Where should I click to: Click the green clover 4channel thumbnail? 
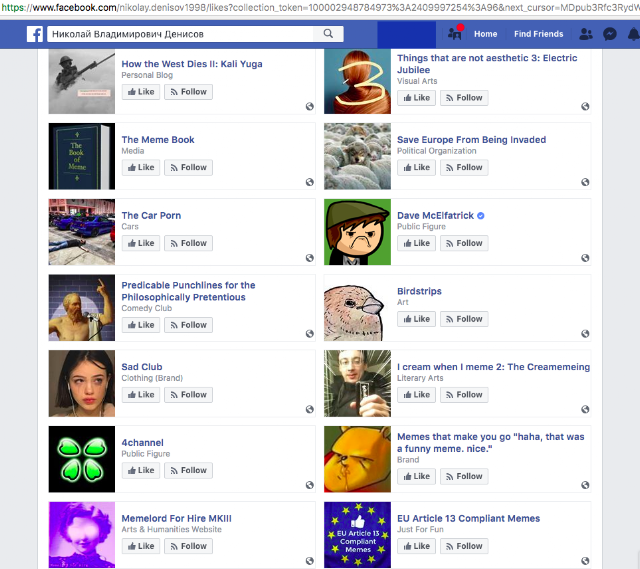tap(82, 459)
